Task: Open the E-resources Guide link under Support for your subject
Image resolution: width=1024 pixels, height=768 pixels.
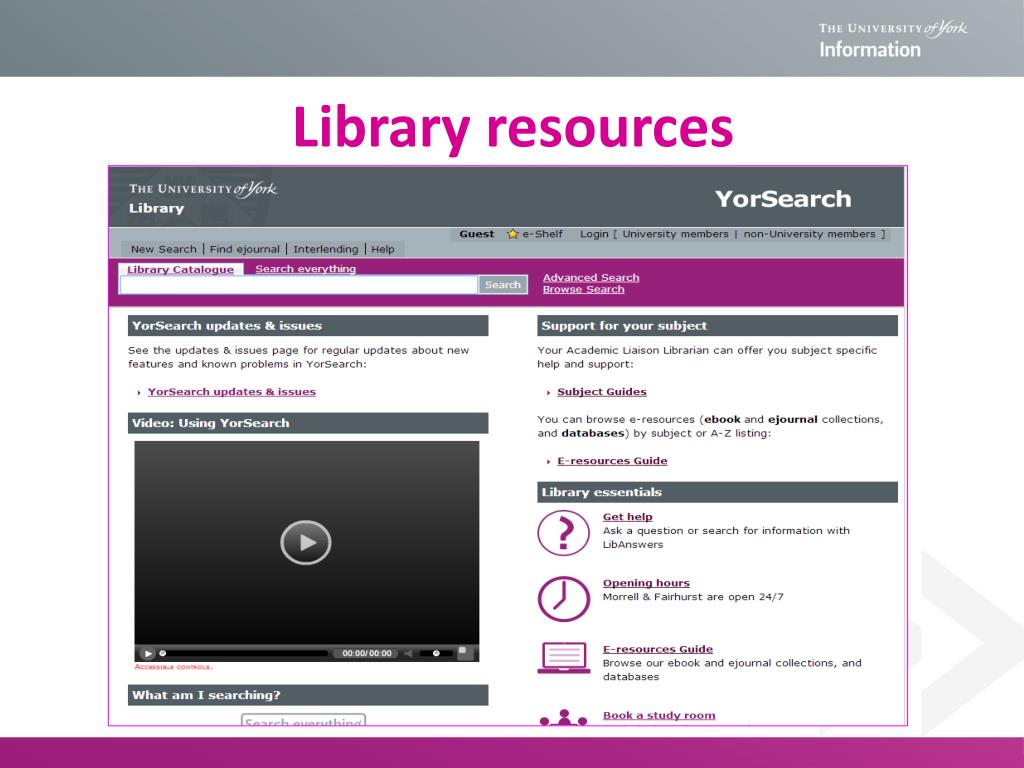Action: pyautogui.click(x=612, y=461)
